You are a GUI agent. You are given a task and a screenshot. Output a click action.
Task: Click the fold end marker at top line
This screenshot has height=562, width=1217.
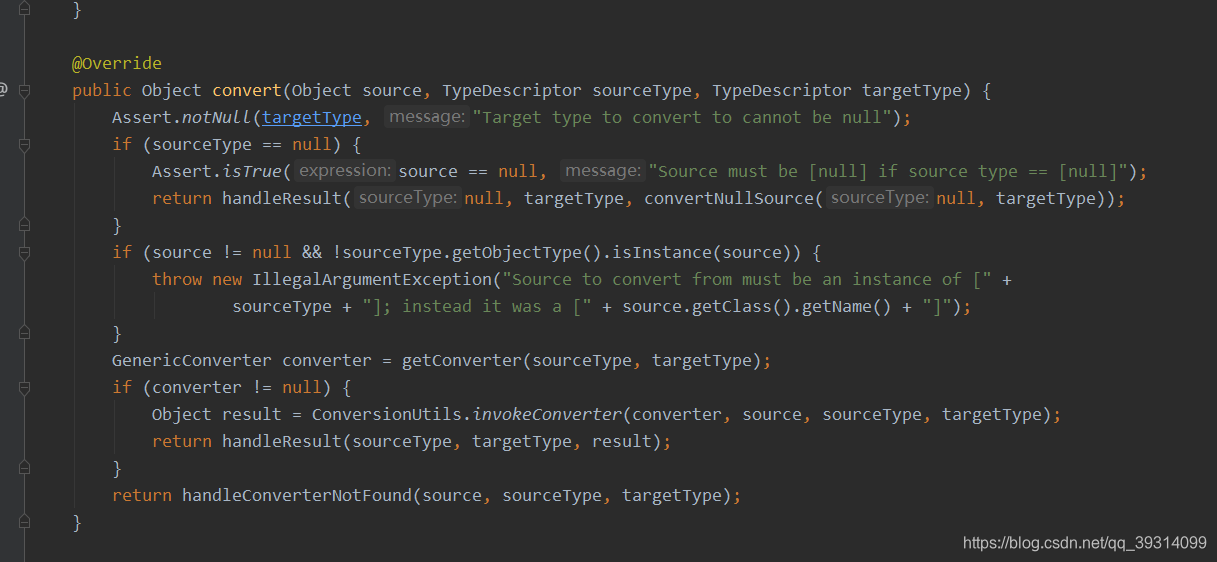point(24,10)
